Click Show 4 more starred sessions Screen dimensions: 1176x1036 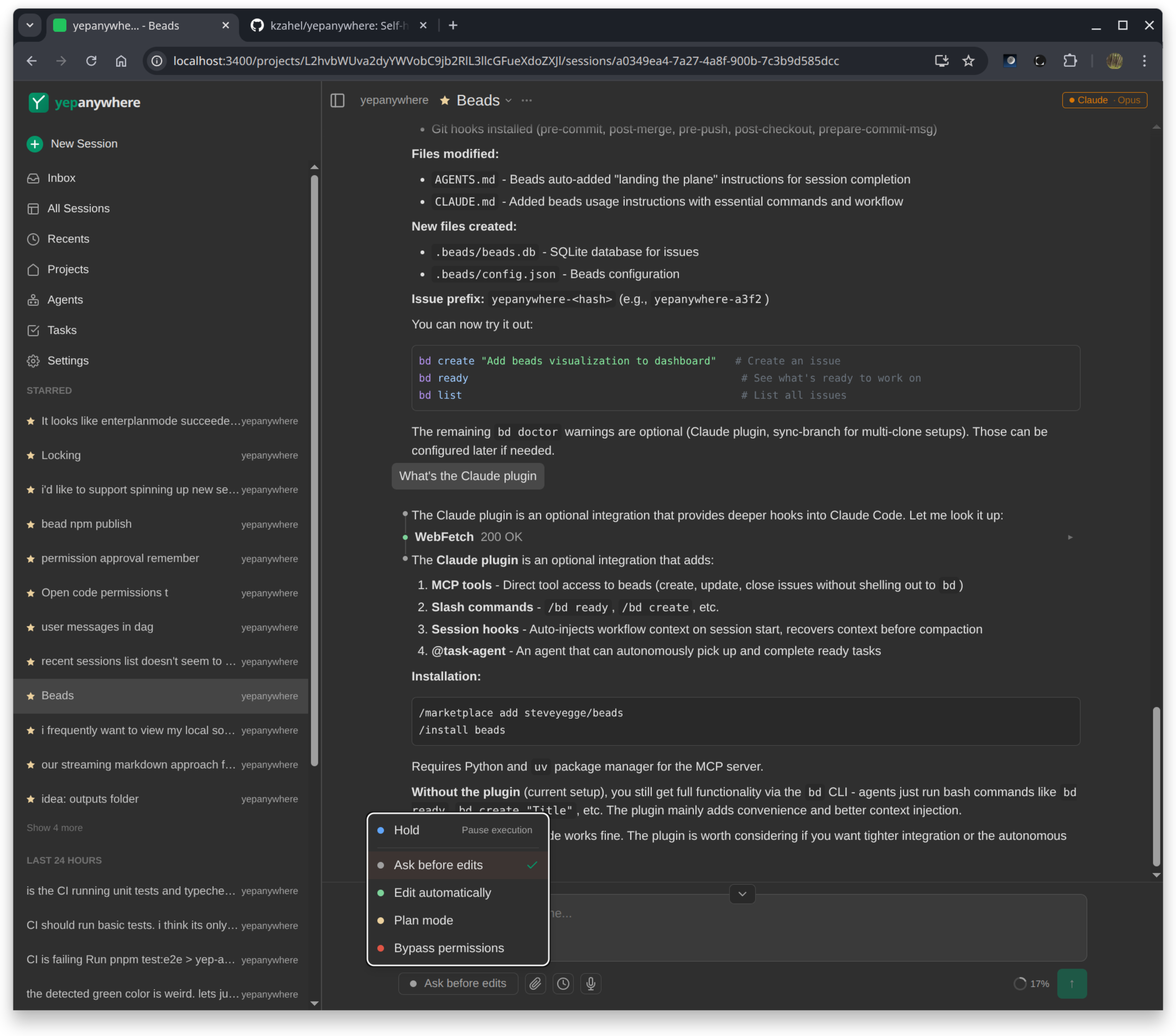(55, 828)
